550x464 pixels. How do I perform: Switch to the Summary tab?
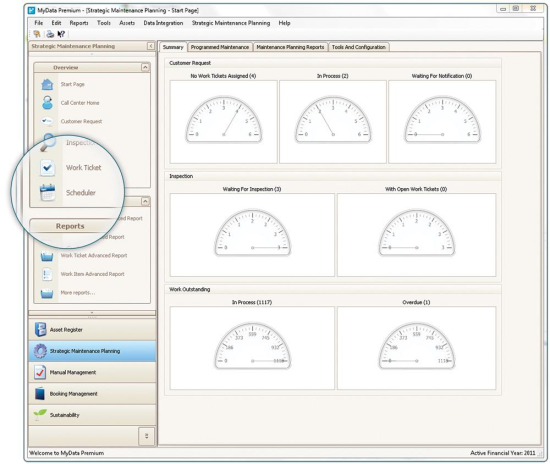point(173,47)
